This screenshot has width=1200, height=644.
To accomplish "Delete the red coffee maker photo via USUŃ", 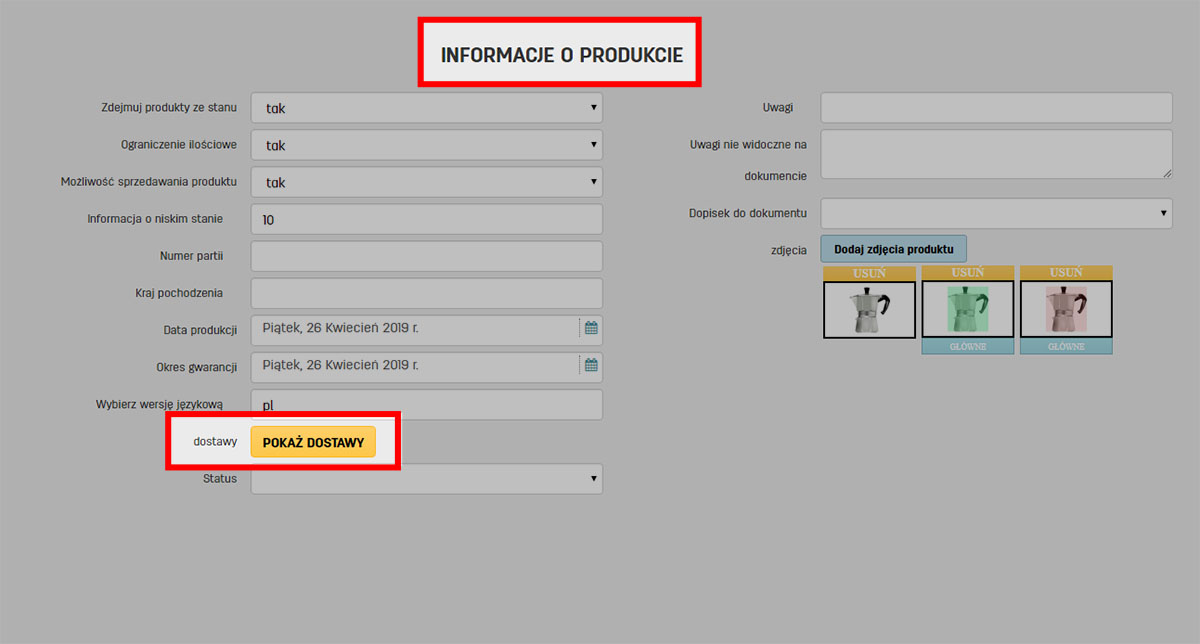I will click(1066, 273).
